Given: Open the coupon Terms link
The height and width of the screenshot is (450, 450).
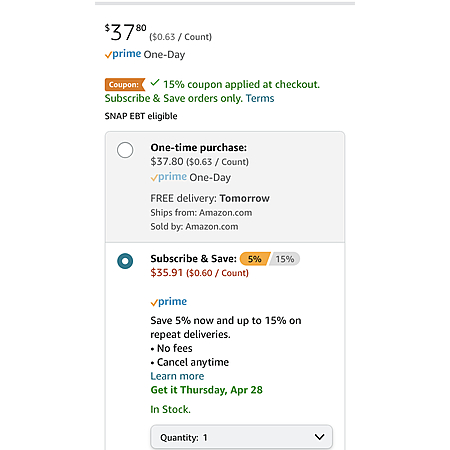Looking at the screenshot, I should [260, 98].
